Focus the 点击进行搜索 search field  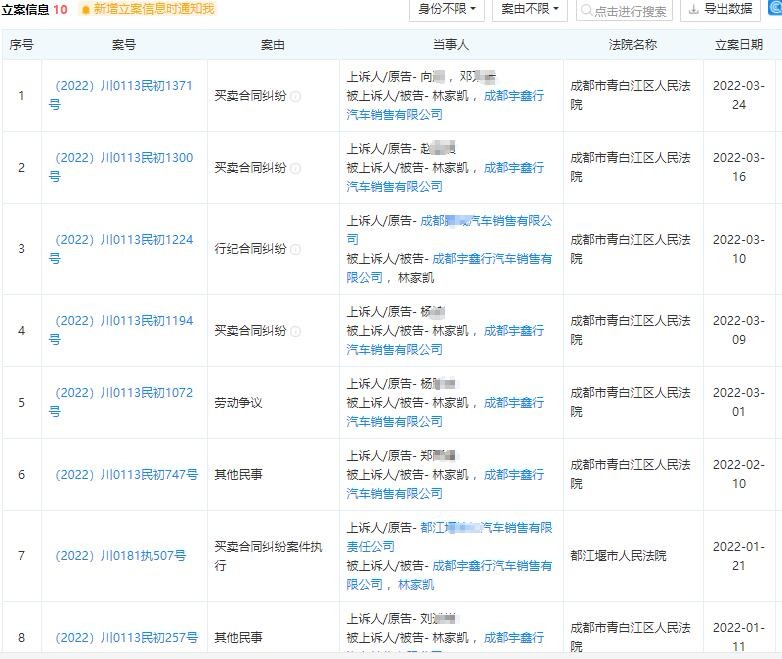[x=630, y=11]
